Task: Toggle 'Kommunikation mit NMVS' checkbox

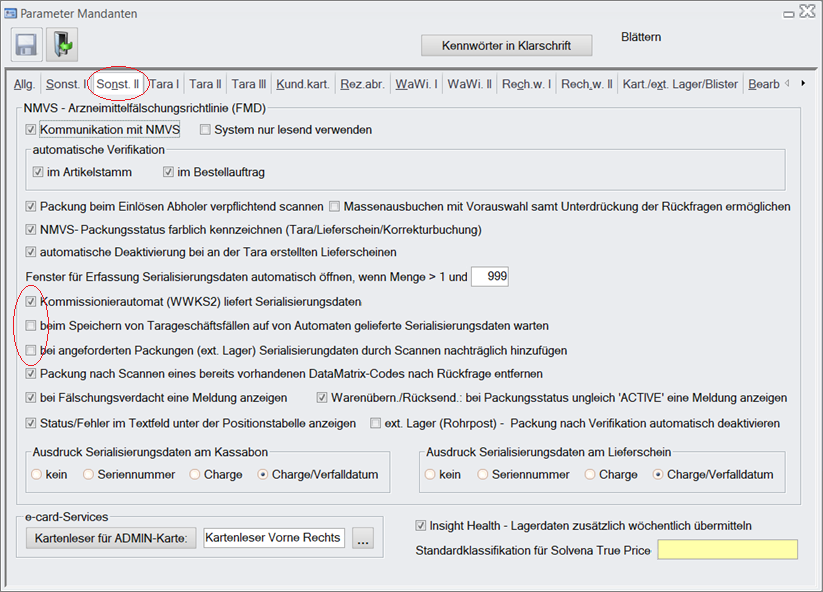Action: [31, 130]
